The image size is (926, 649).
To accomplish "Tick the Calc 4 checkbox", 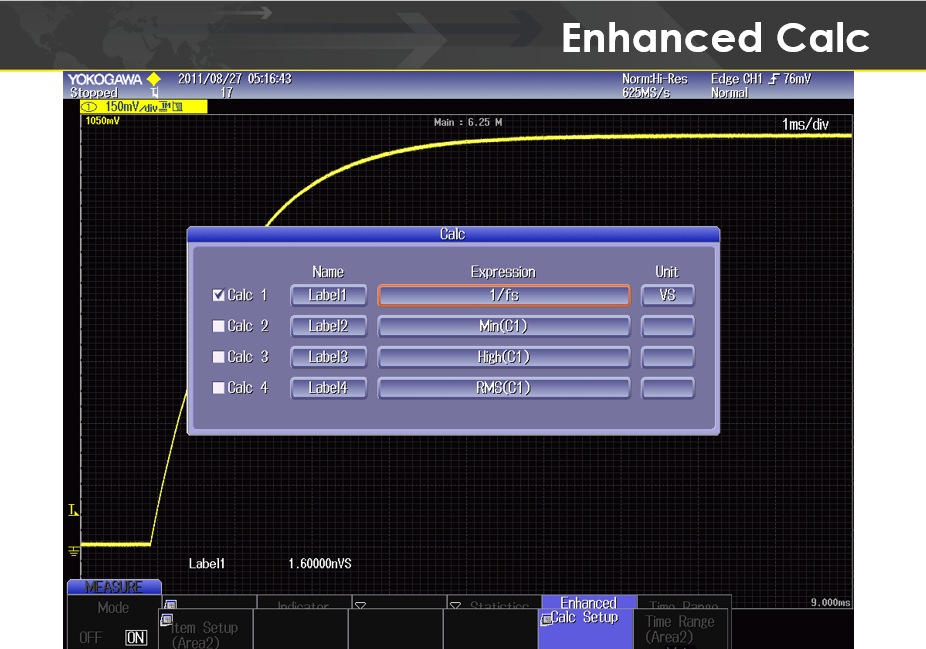I will pos(218,388).
